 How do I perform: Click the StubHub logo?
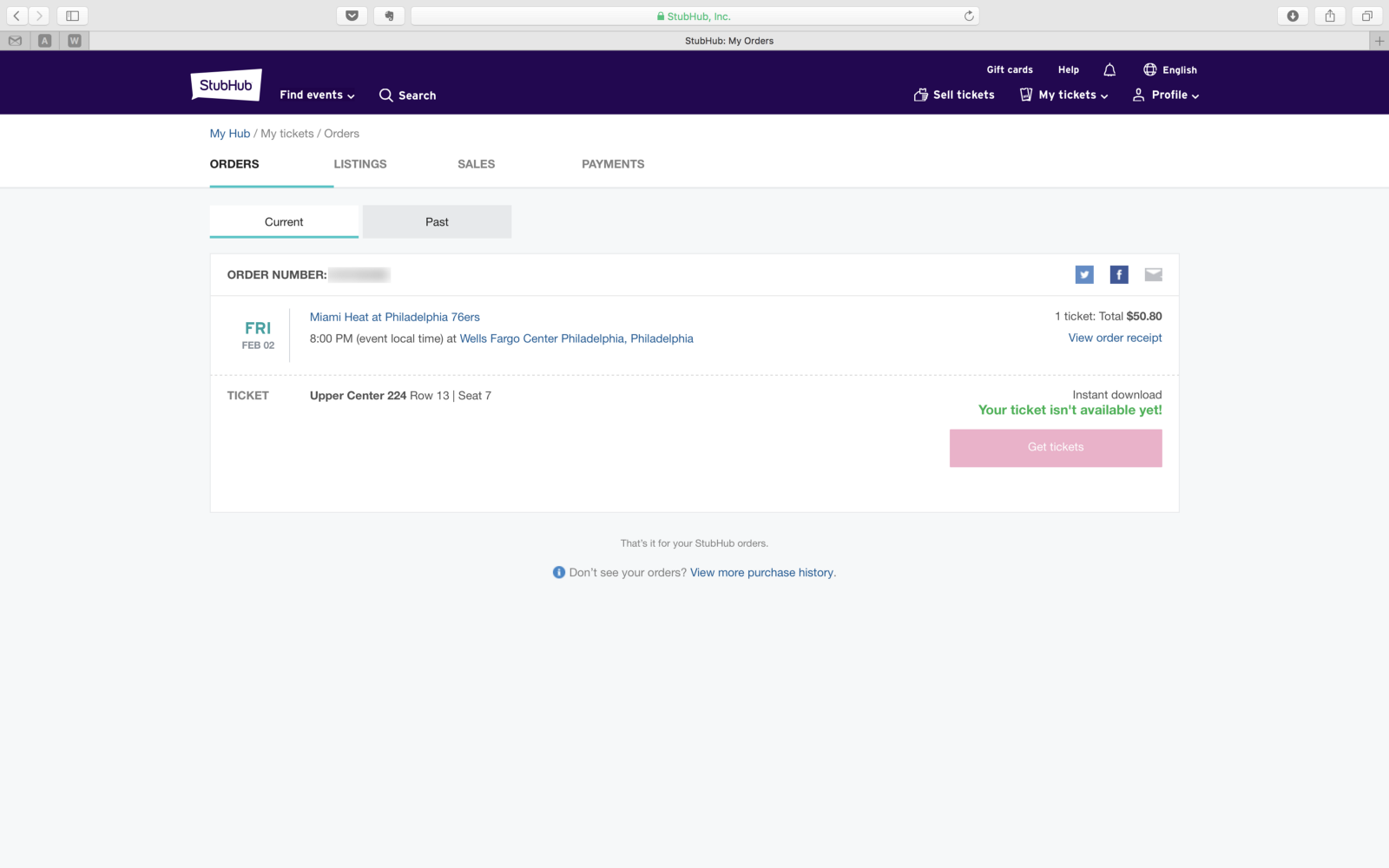coord(226,85)
